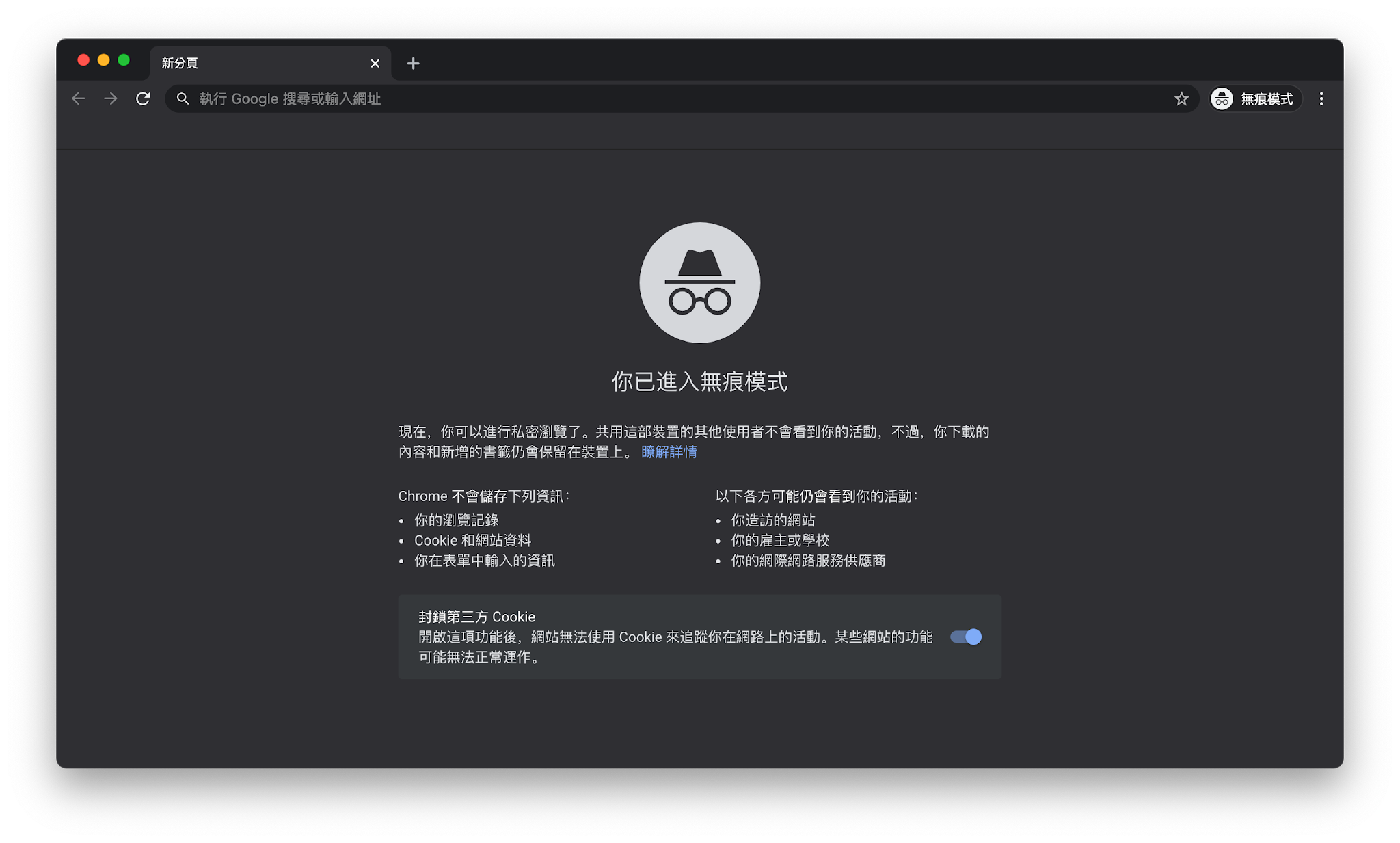Click the green fullscreen window button
The height and width of the screenshot is (843, 1400).
click(x=124, y=60)
